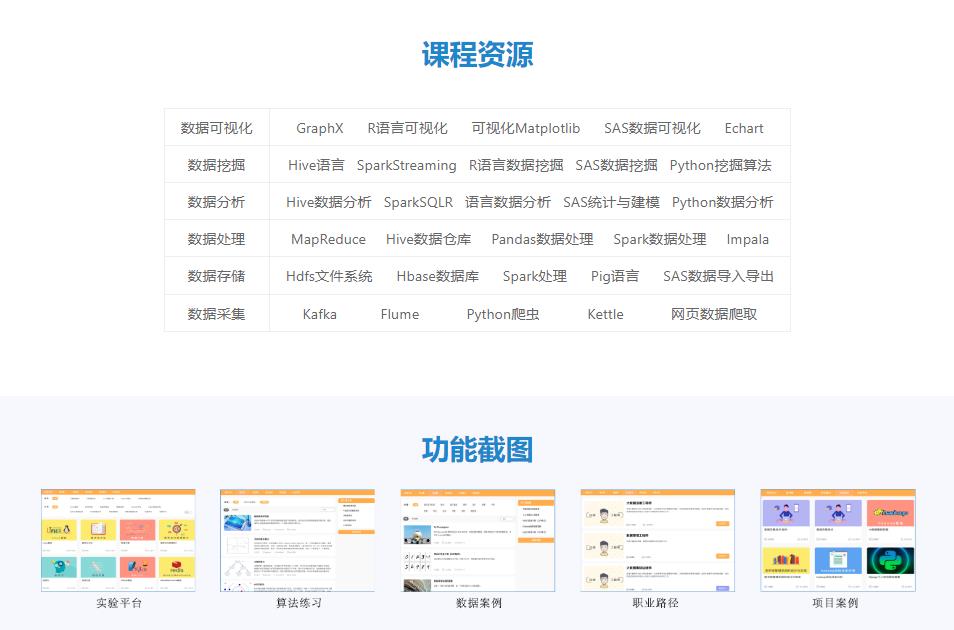The width and height of the screenshot is (954, 630).
Task: View the 职业路径 screenshot thumbnail
Action: point(657,540)
